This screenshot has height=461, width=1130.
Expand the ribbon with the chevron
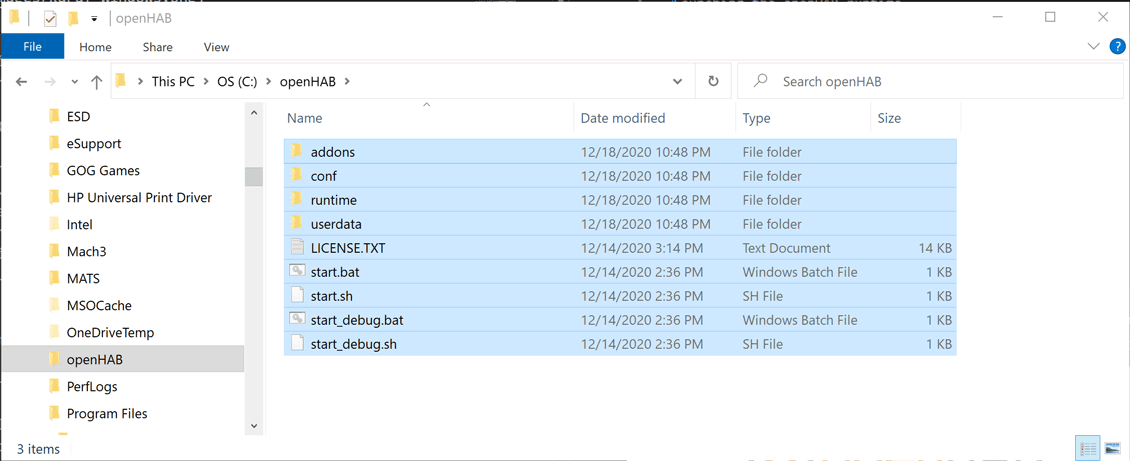1093,47
